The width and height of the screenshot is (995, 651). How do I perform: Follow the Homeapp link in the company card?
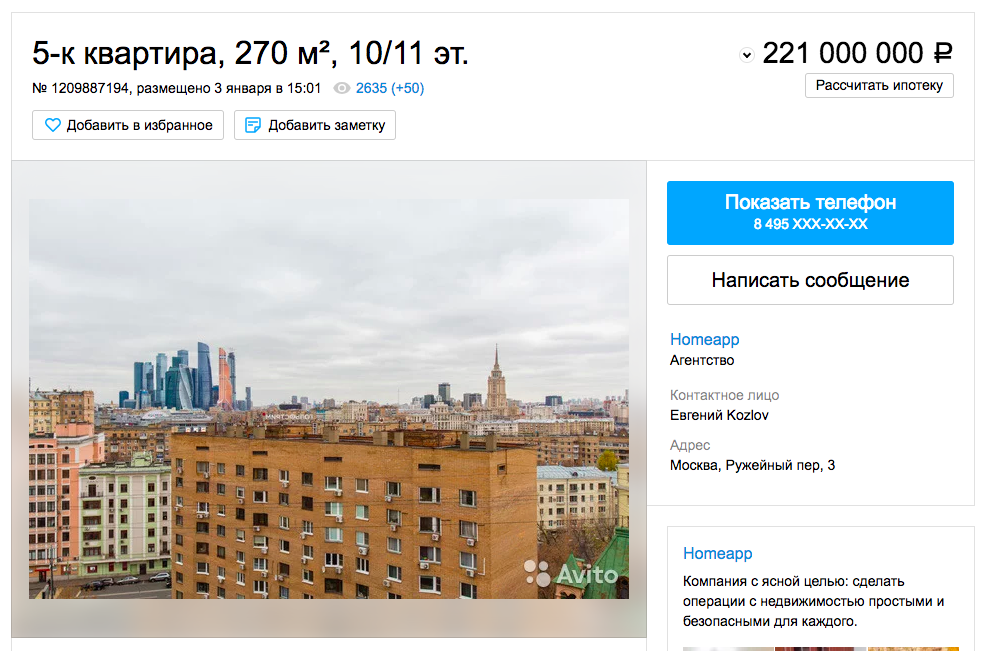(717, 553)
